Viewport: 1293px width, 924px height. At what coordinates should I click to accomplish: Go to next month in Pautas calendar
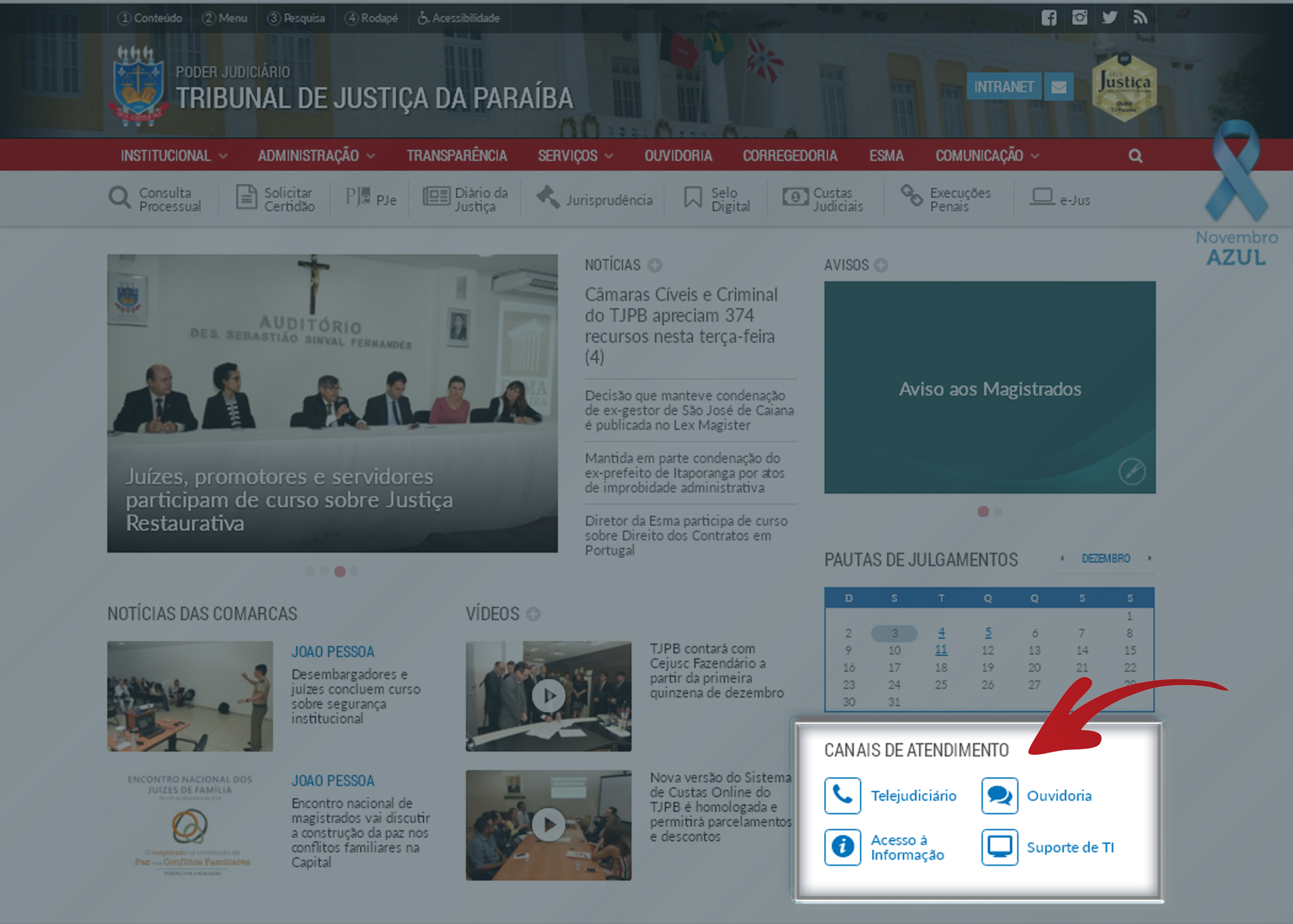[x=1150, y=558]
